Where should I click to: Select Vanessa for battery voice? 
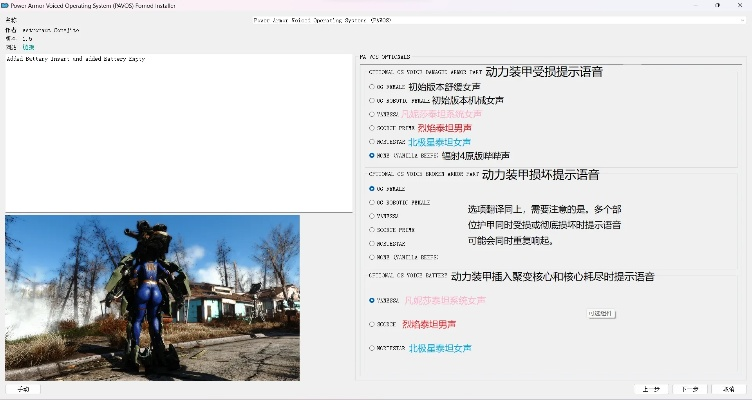(x=372, y=301)
